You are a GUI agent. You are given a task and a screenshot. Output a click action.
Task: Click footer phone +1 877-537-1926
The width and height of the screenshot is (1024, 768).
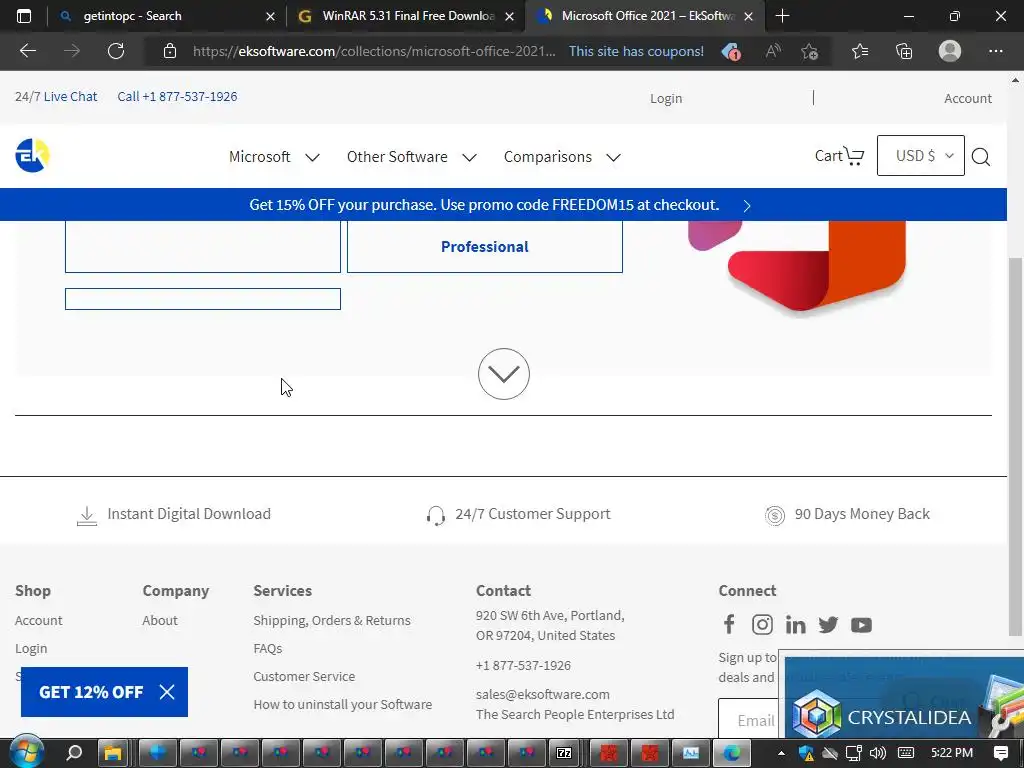click(x=523, y=665)
